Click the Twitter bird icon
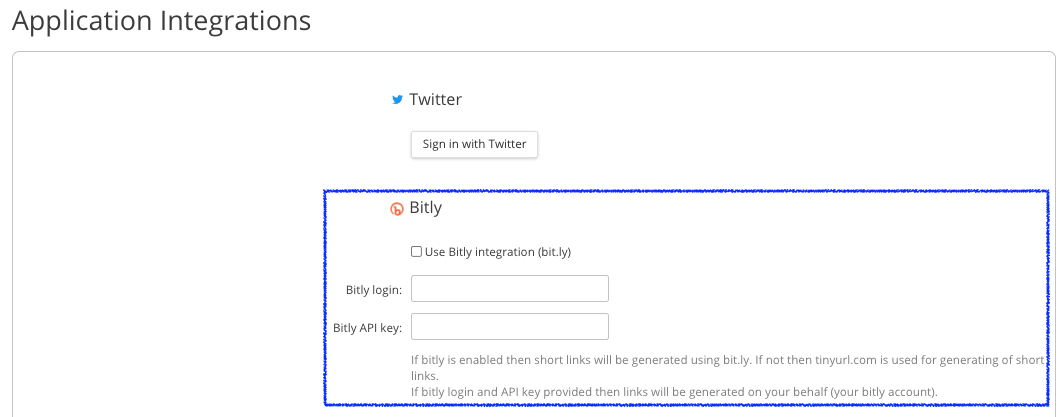The height and width of the screenshot is (417, 1061). click(x=397, y=100)
